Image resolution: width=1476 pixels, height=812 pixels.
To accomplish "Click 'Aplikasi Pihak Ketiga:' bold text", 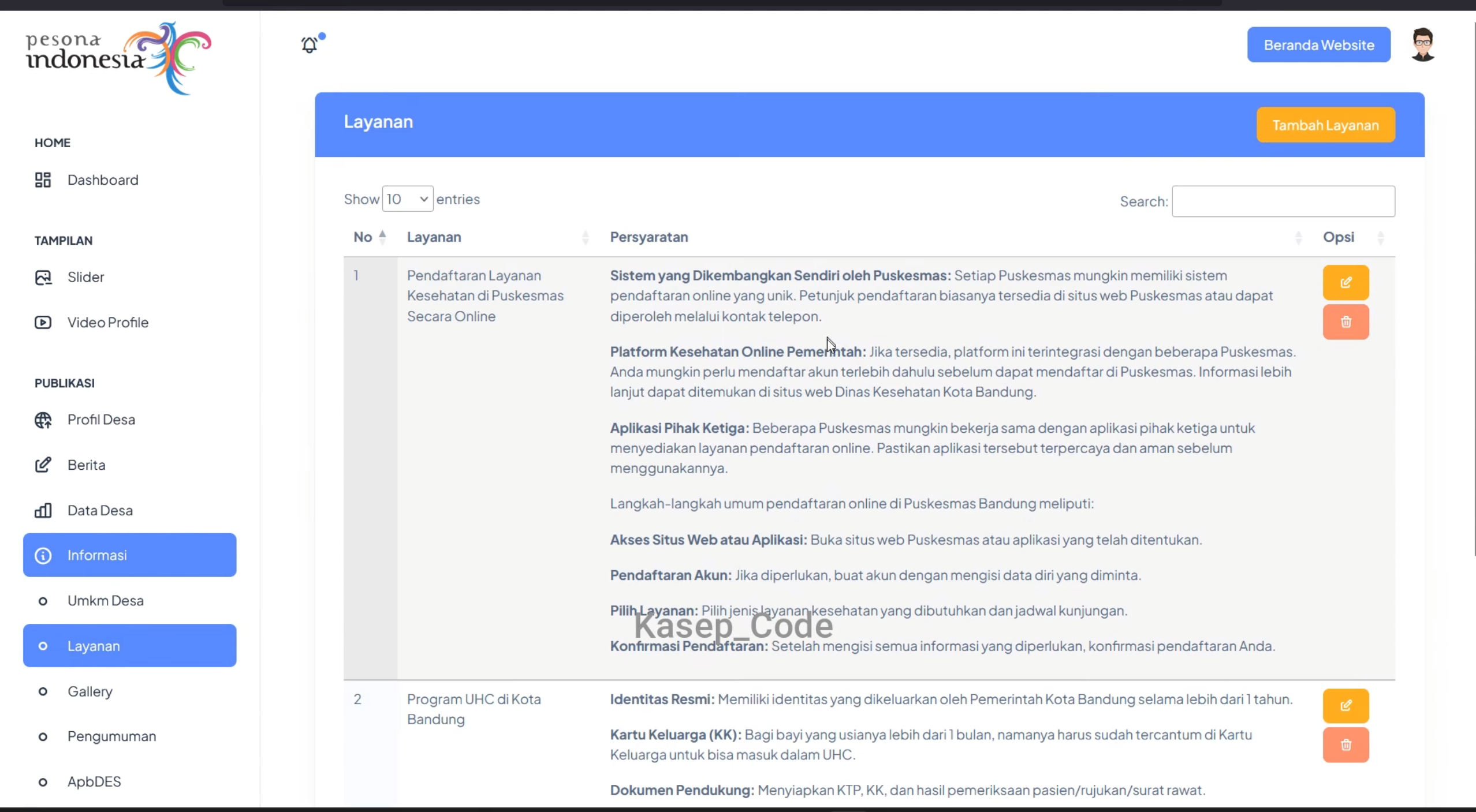I will click(x=680, y=428).
